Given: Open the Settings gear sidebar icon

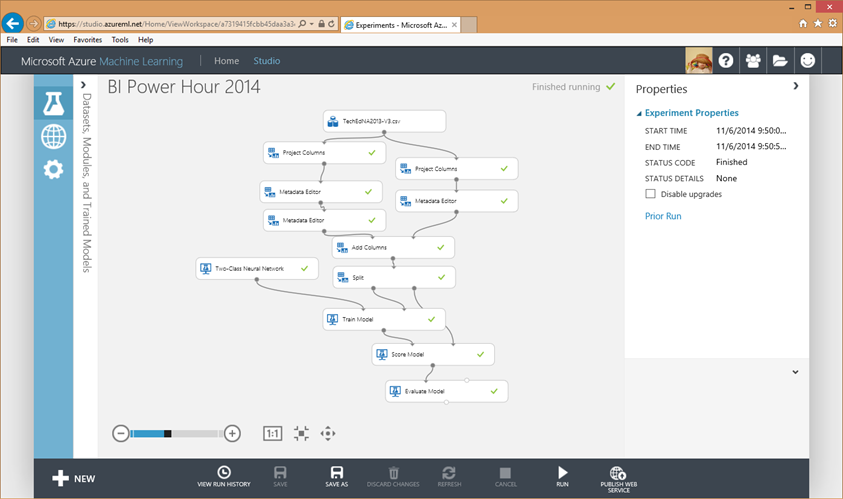Looking at the screenshot, I should click(54, 170).
